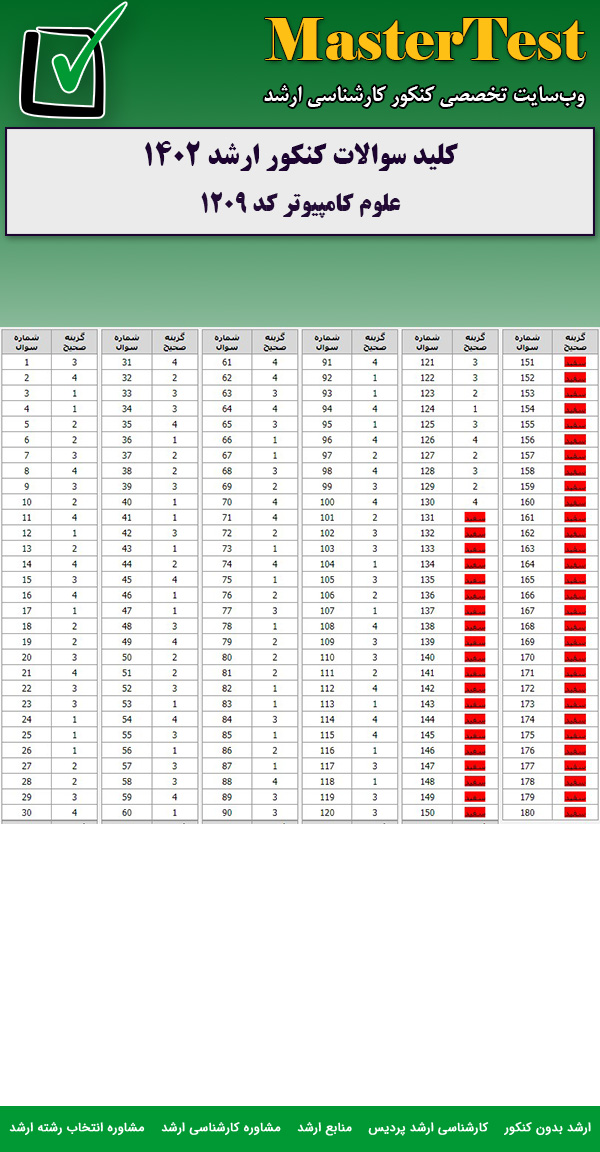The height and width of the screenshot is (1152, 600).
Task: Click the علوم کامپیوتر کد ۱۲۰۹ subtitle
Action: [x=300, y=203]
